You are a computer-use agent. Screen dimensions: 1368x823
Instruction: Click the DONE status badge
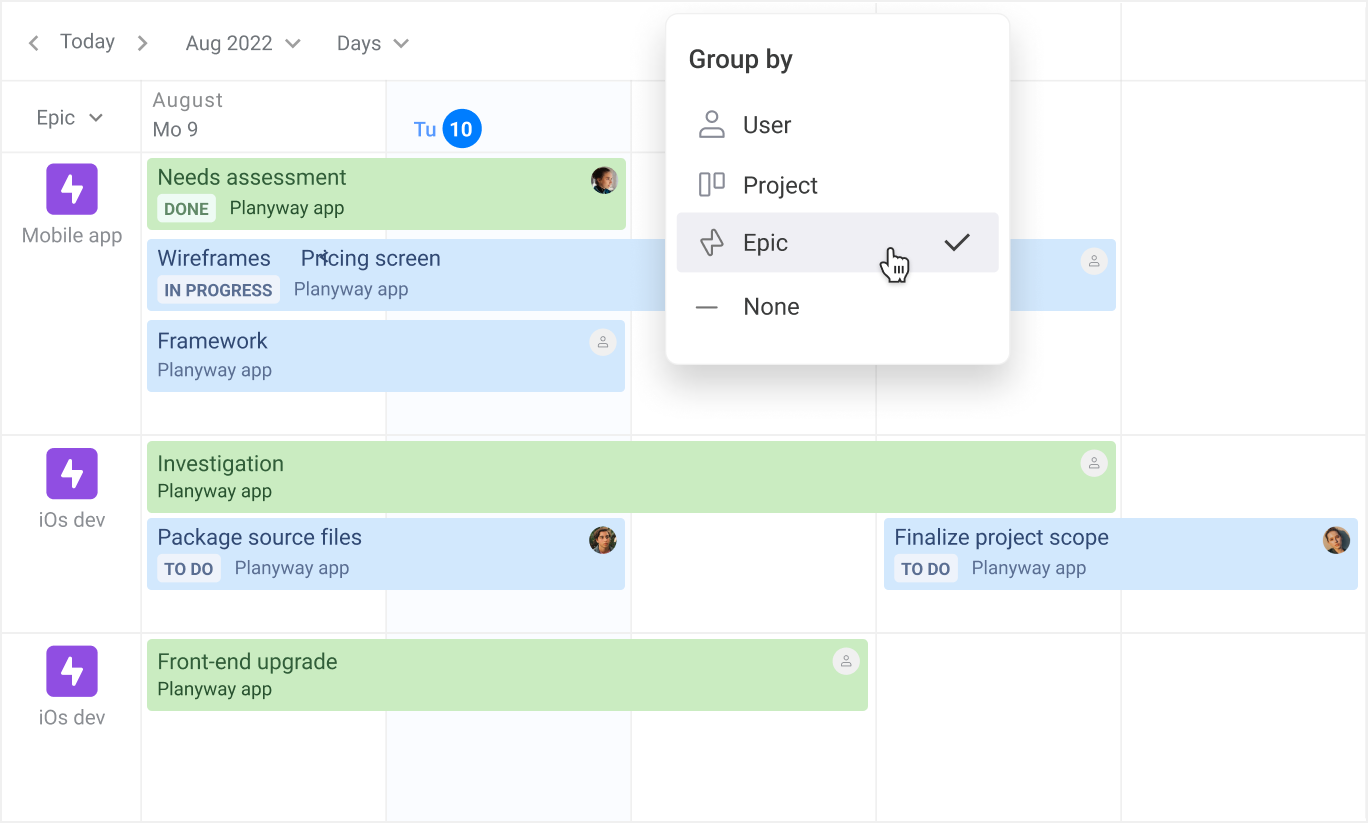186,209
